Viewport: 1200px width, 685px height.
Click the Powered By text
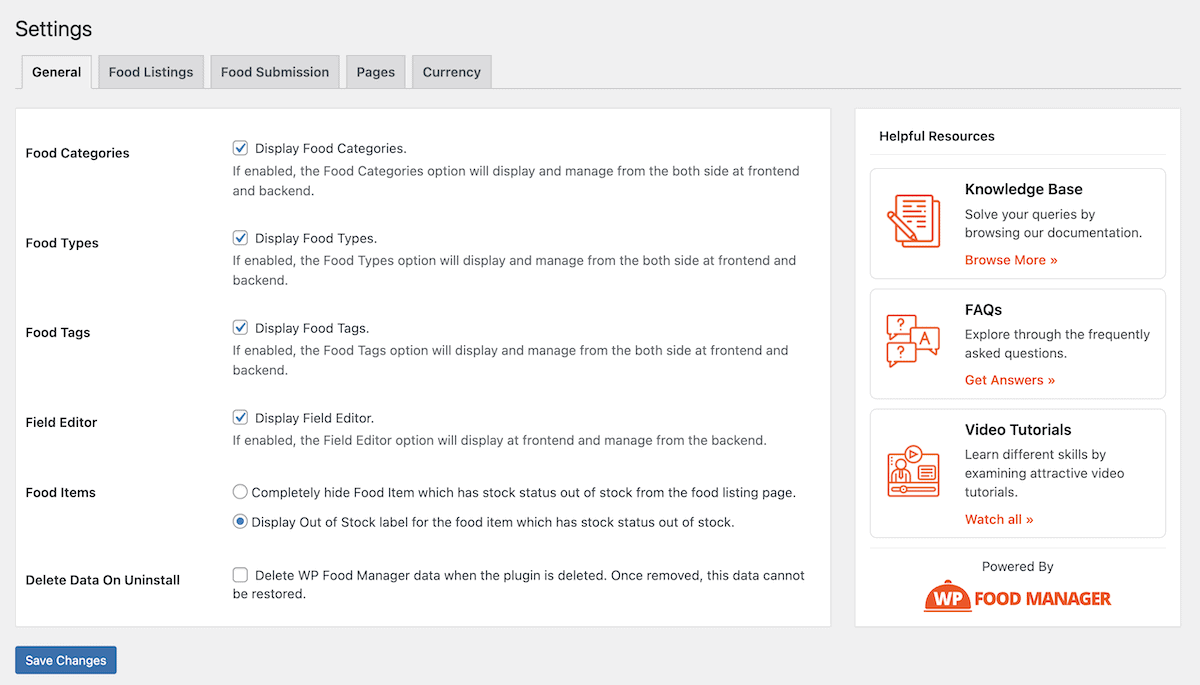tap(1018, 566)
